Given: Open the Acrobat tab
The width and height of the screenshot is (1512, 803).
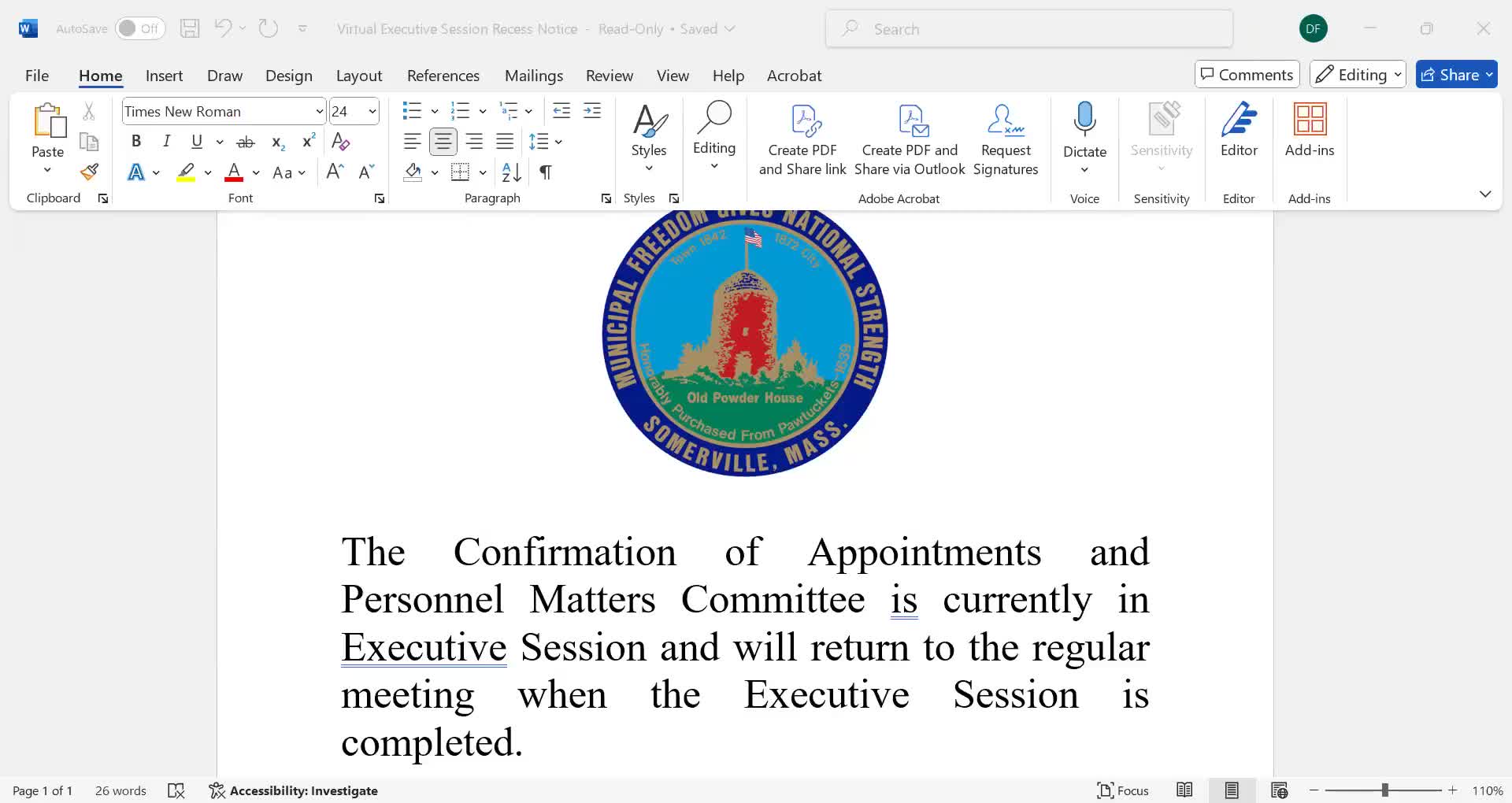Looking at the screenshot, I should point(794,76).
